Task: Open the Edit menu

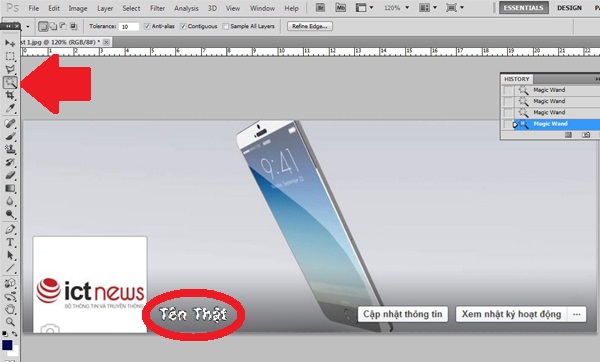Action: tap(54, 8)
